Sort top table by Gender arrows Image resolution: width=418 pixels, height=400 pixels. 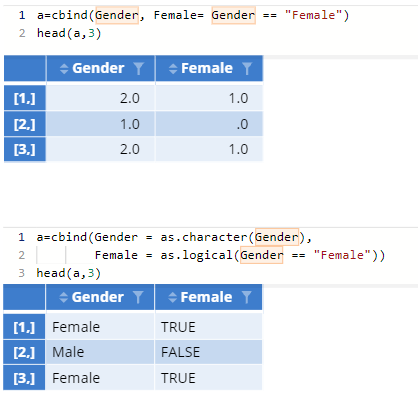(64, 69)
